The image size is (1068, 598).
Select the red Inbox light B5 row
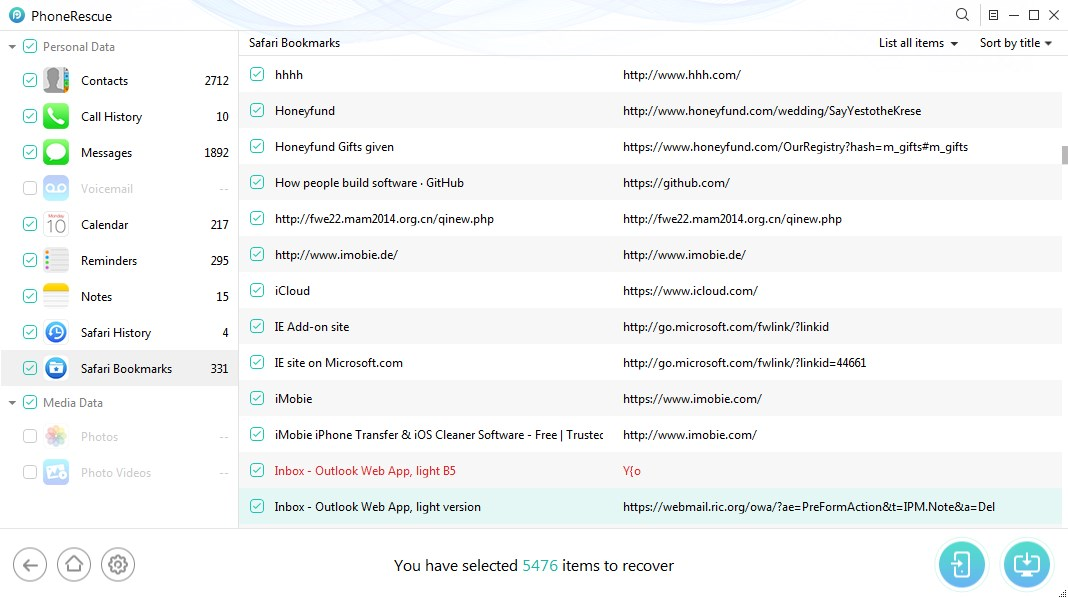tap(650, 471)
